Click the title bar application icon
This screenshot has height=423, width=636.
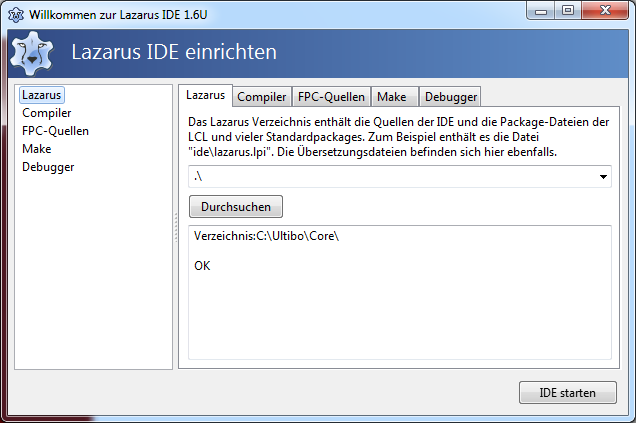click(16, 15)
